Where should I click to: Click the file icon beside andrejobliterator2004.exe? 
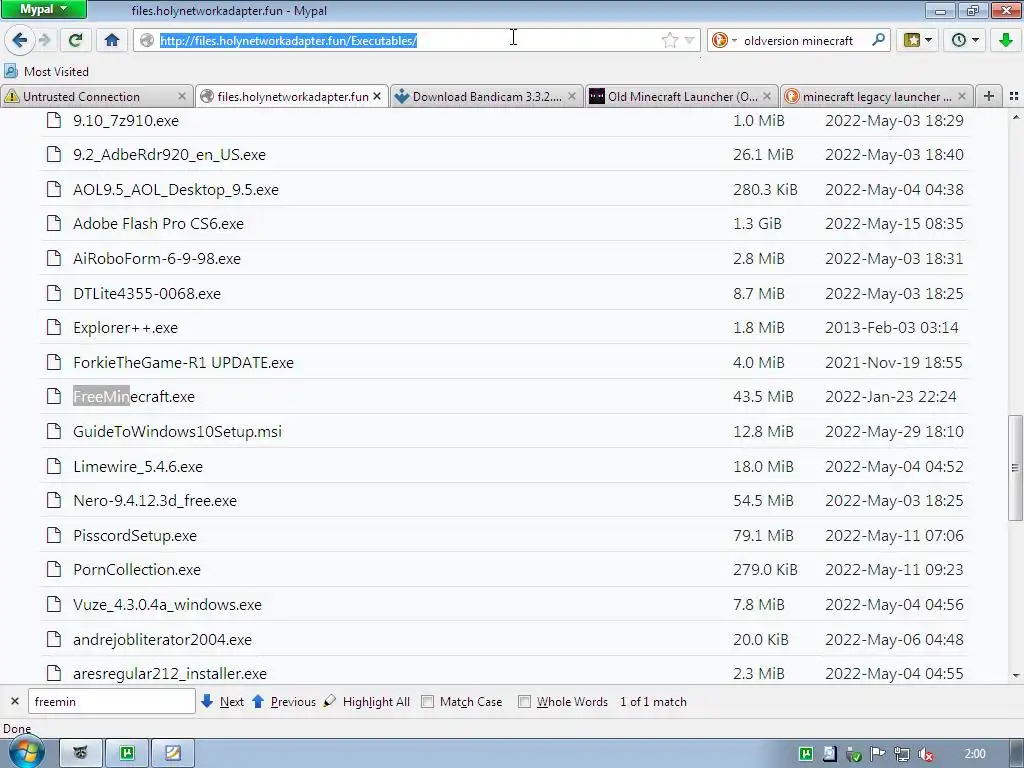[54, 639]
